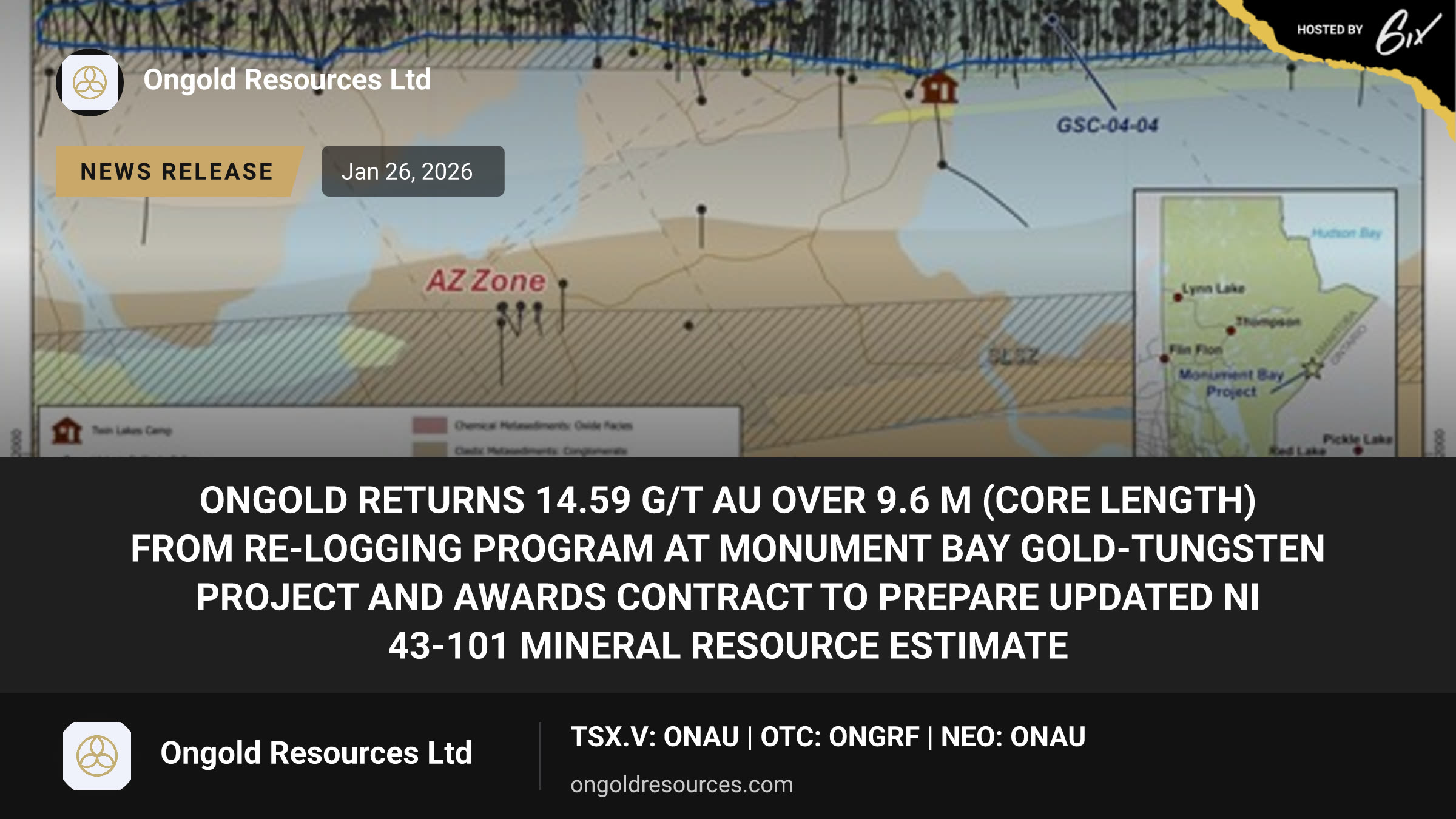Click the Twin Lakes Camp house icon on map

pyautogui.click(x=939, y=89)
